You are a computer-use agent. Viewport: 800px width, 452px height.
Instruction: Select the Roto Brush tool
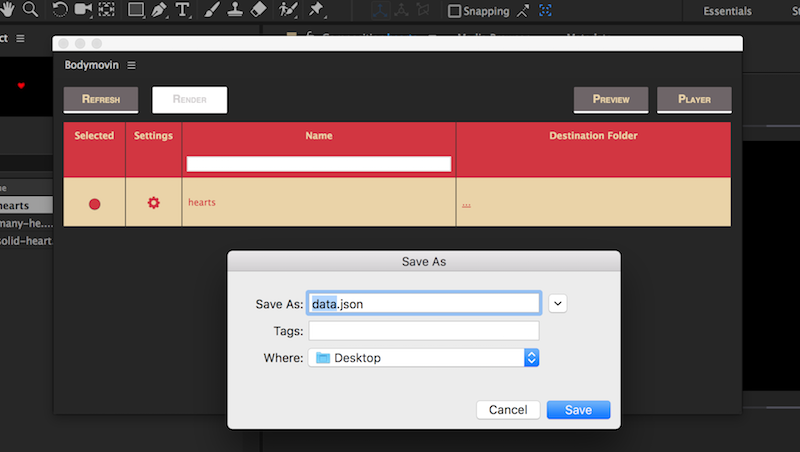[288, 10]
